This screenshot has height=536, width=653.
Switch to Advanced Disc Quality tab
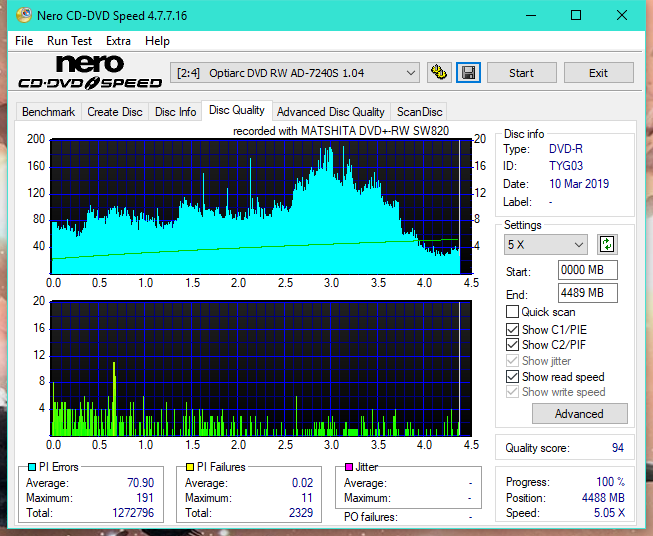331,112
